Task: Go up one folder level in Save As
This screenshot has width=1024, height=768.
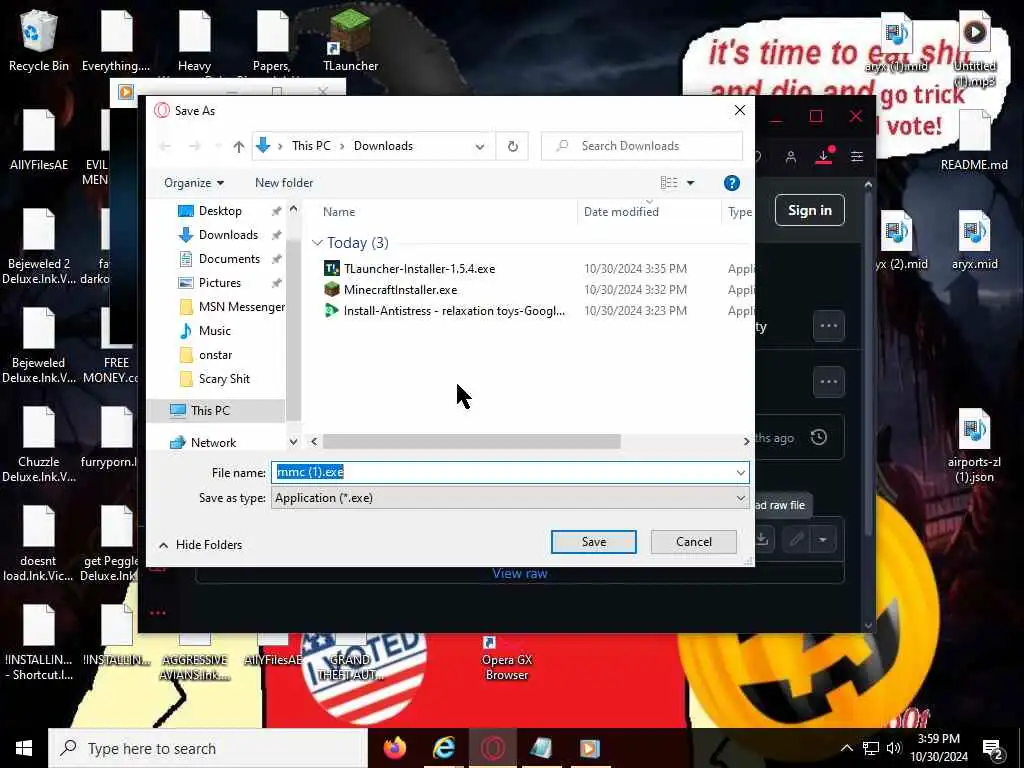Action: (238, 146)
